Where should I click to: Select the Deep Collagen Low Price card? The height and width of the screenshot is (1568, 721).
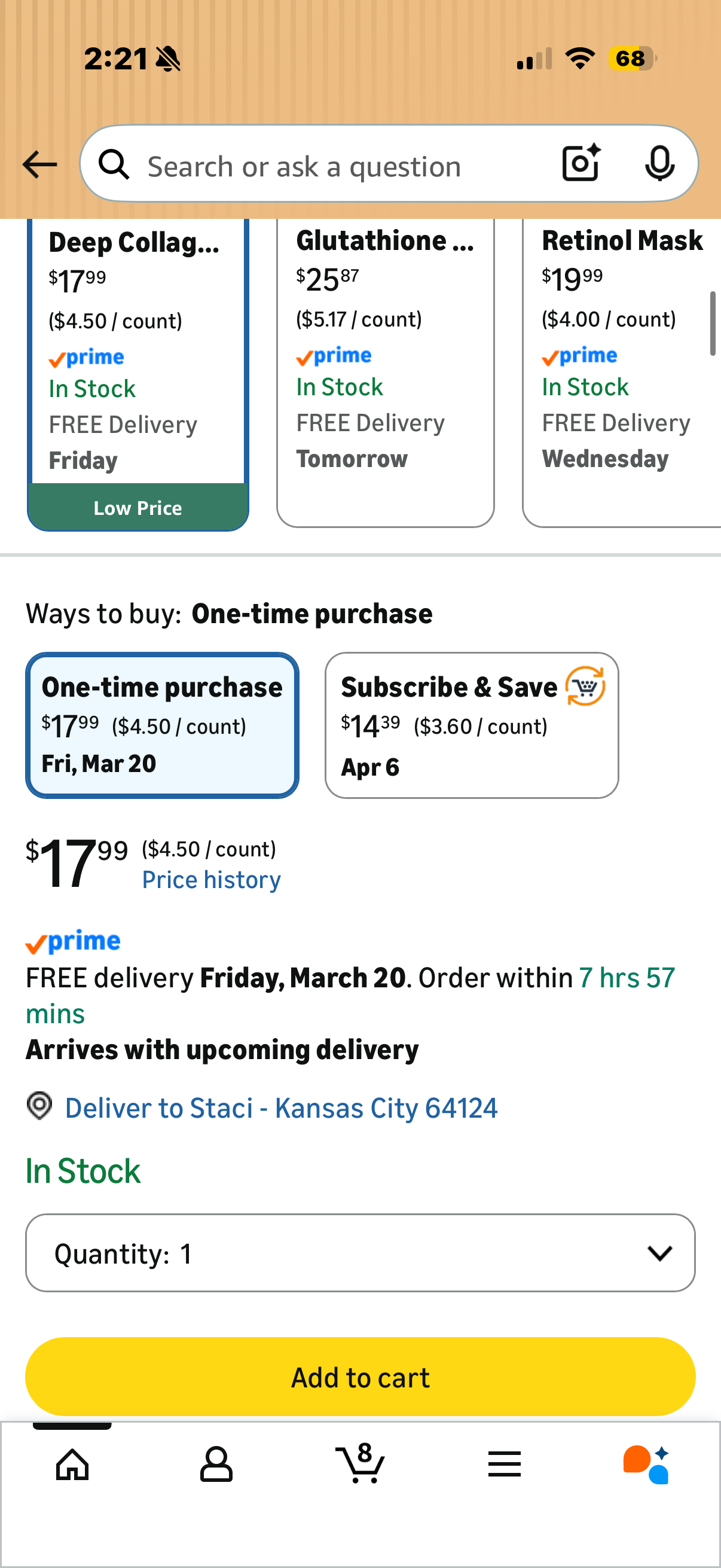tap(138, 374)
